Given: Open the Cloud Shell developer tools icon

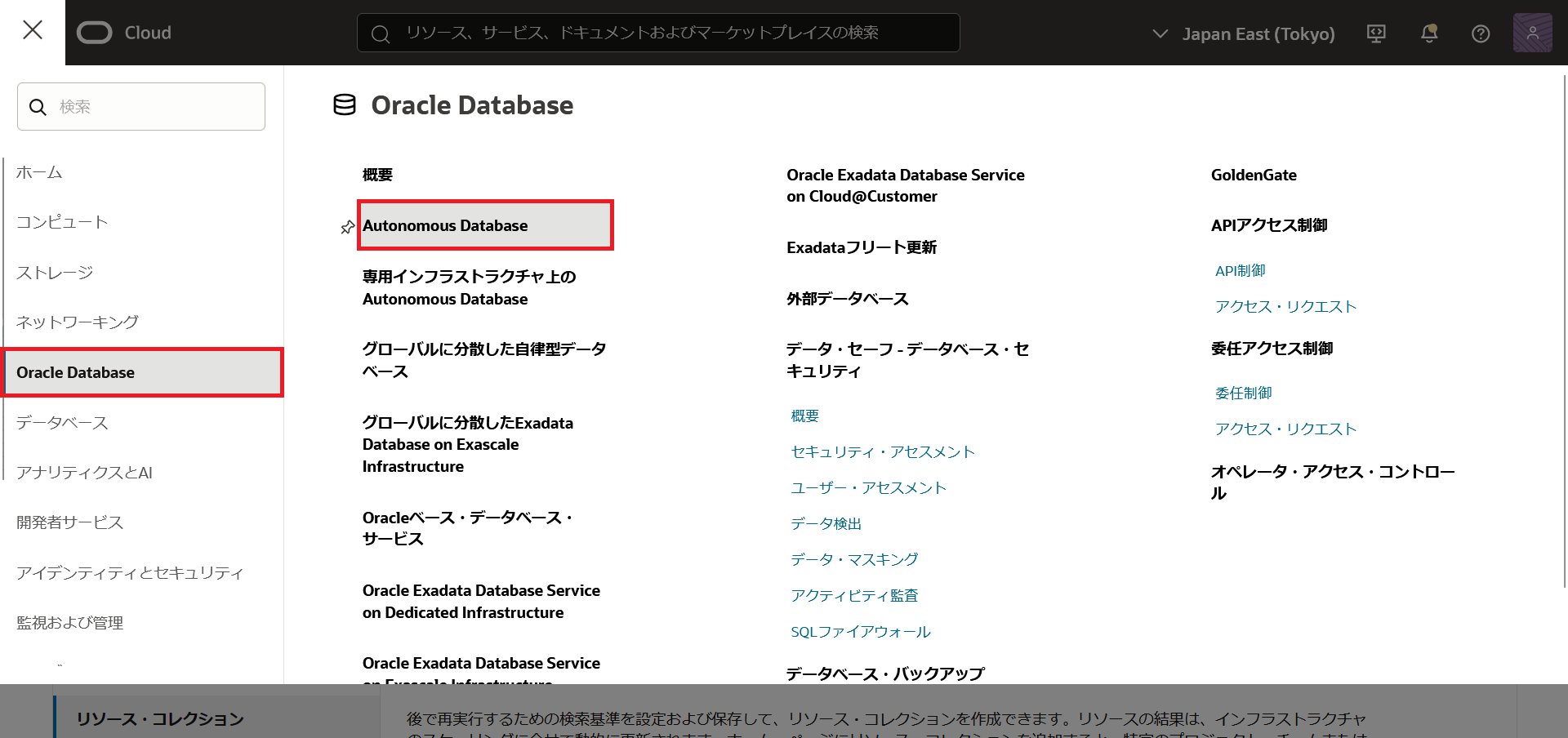Looking at the screenshot, I should click(1376, 33).
